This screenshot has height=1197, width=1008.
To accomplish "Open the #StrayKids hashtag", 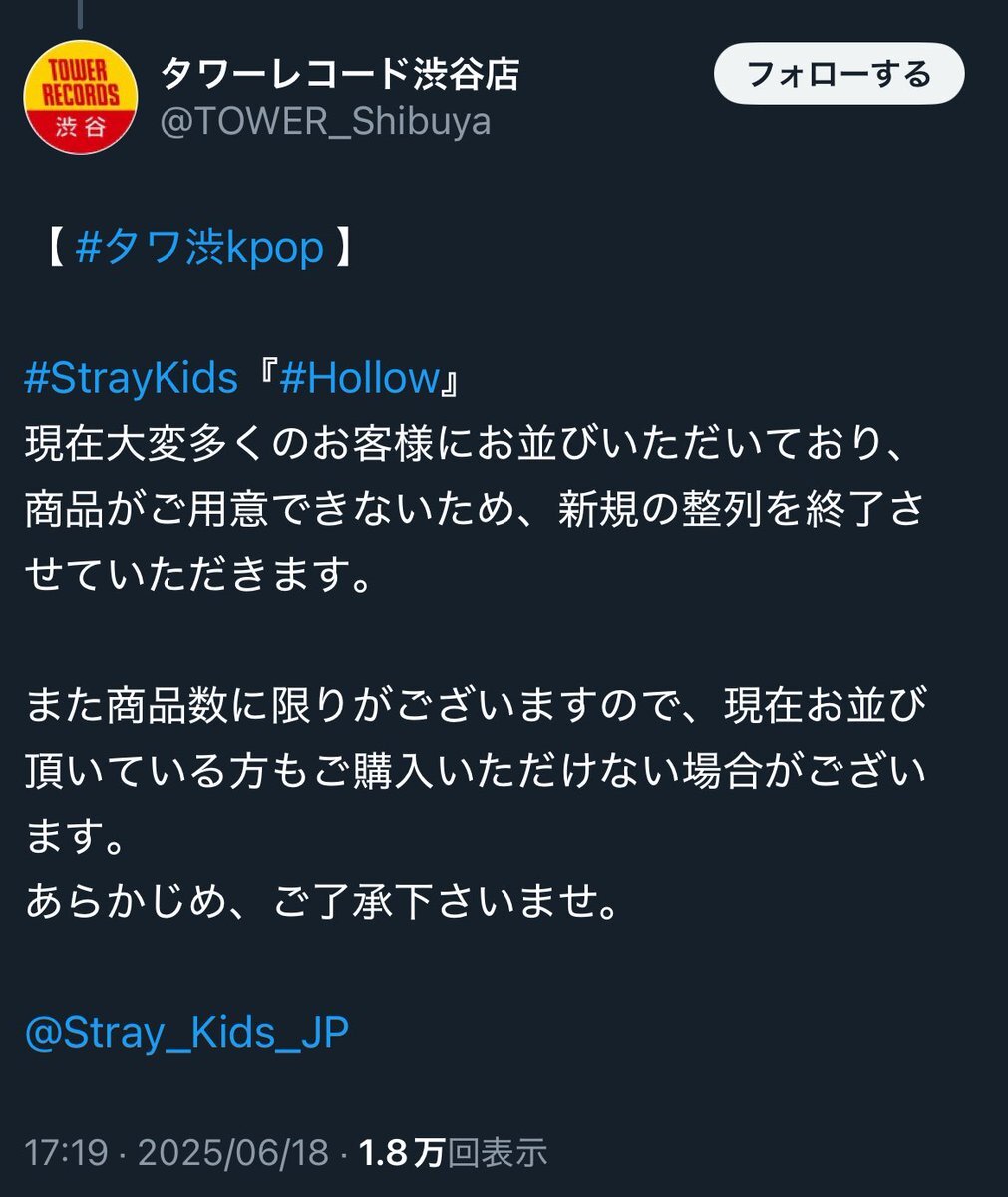I will click(131, 379).
